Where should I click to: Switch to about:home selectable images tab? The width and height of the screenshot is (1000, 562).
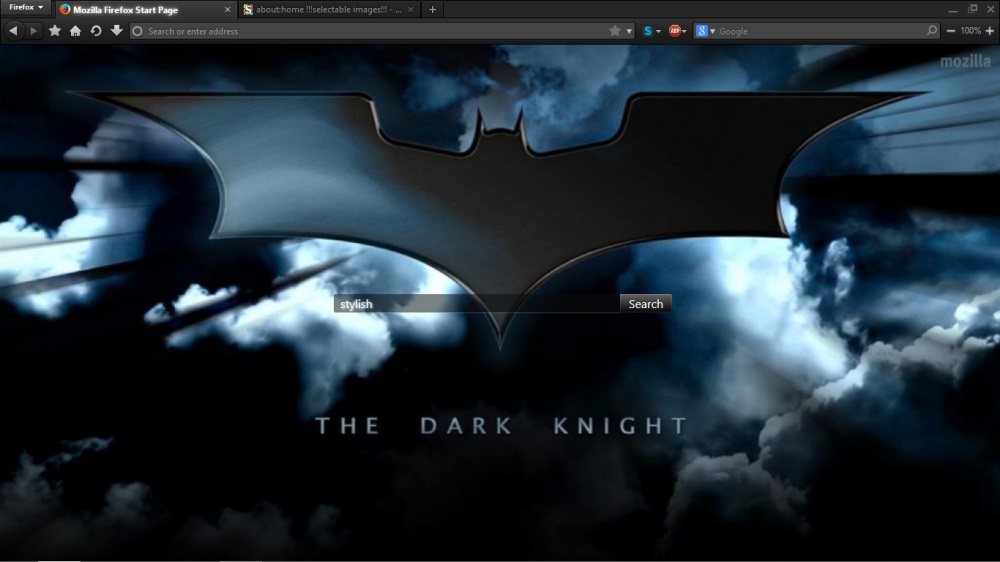click(x=329, y=10)
